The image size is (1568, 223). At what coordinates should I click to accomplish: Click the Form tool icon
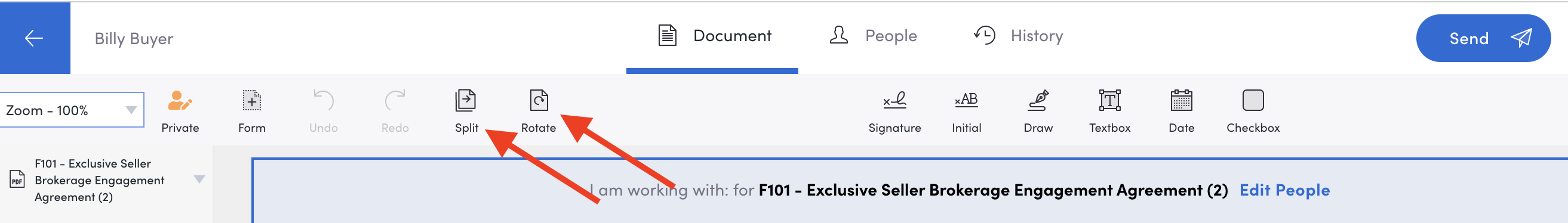(251, 100)
